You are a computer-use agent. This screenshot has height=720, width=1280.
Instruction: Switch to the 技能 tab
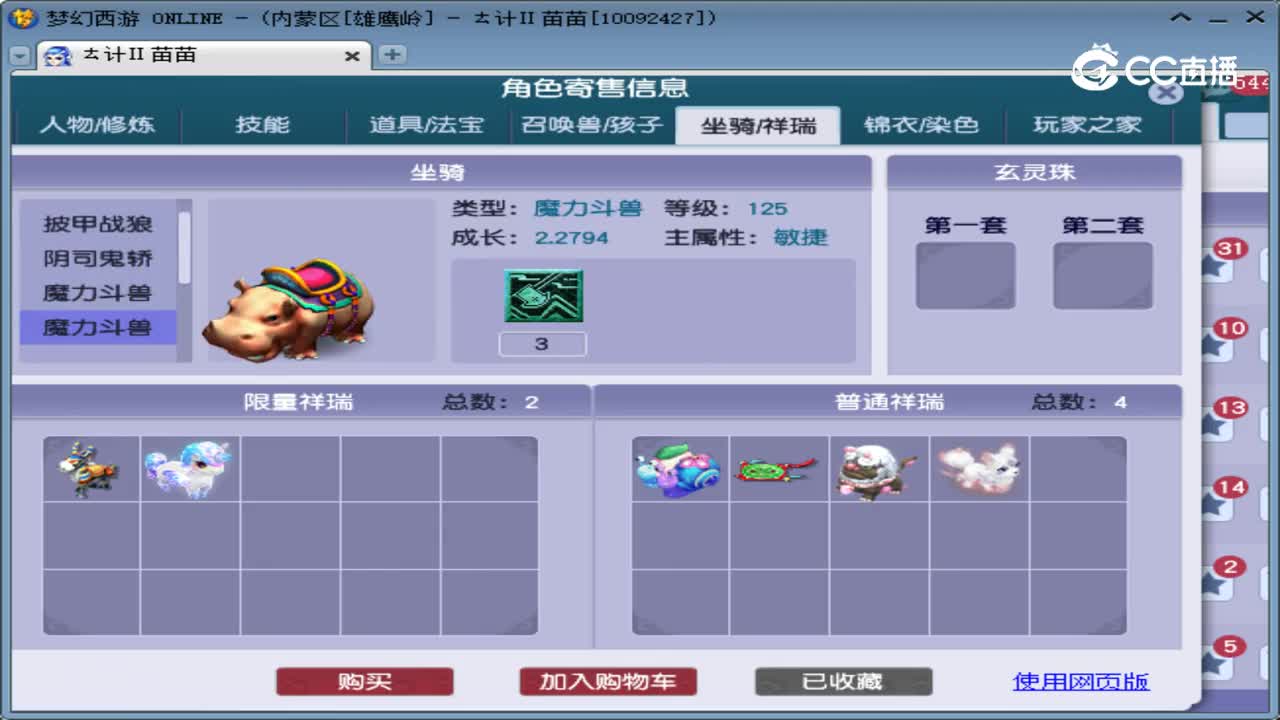tap(262, 125)
